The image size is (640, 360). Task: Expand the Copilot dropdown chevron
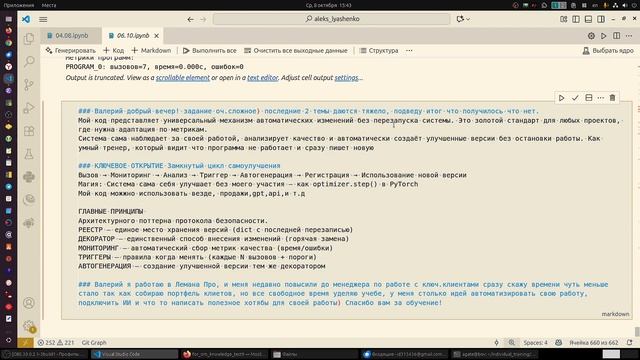tap(468, 19)
